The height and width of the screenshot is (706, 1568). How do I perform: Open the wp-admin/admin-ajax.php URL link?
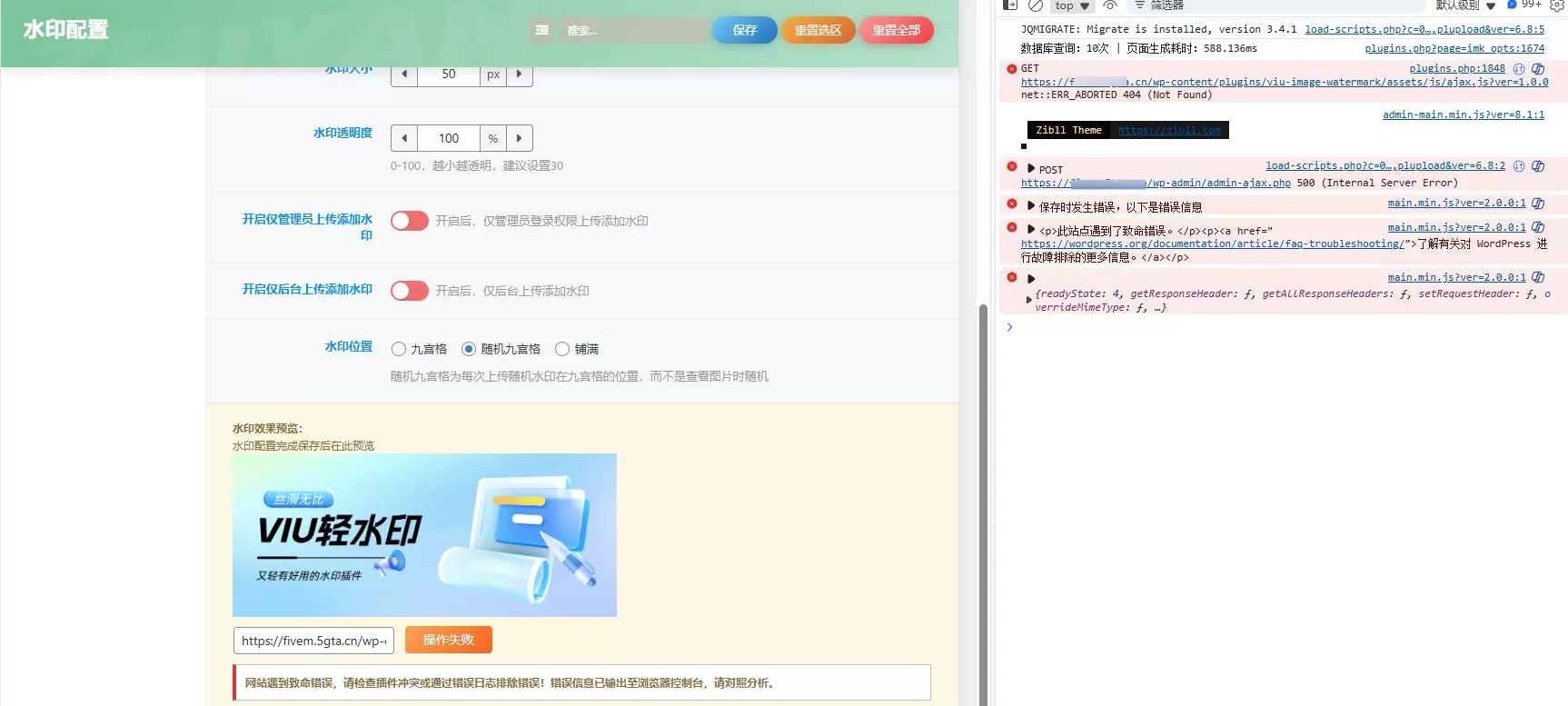coord(1156,183)
